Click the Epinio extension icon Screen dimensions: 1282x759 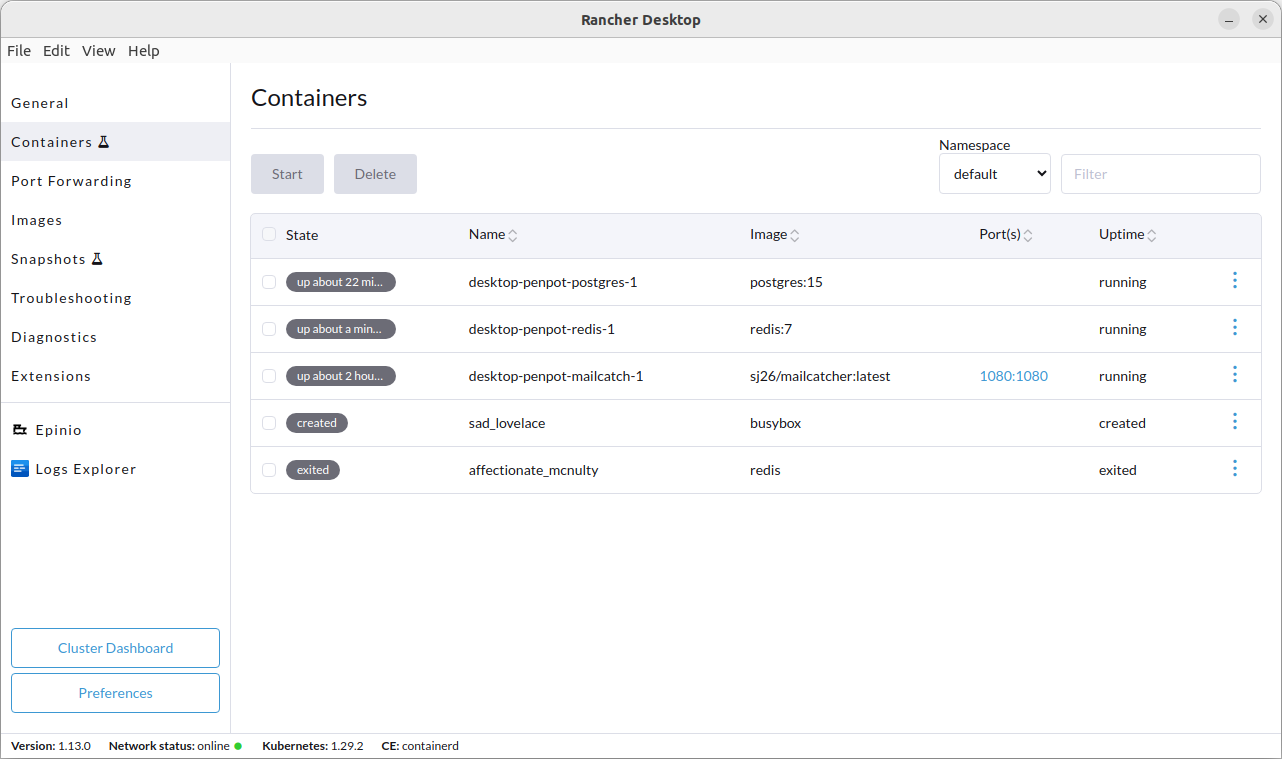point(20,430)
